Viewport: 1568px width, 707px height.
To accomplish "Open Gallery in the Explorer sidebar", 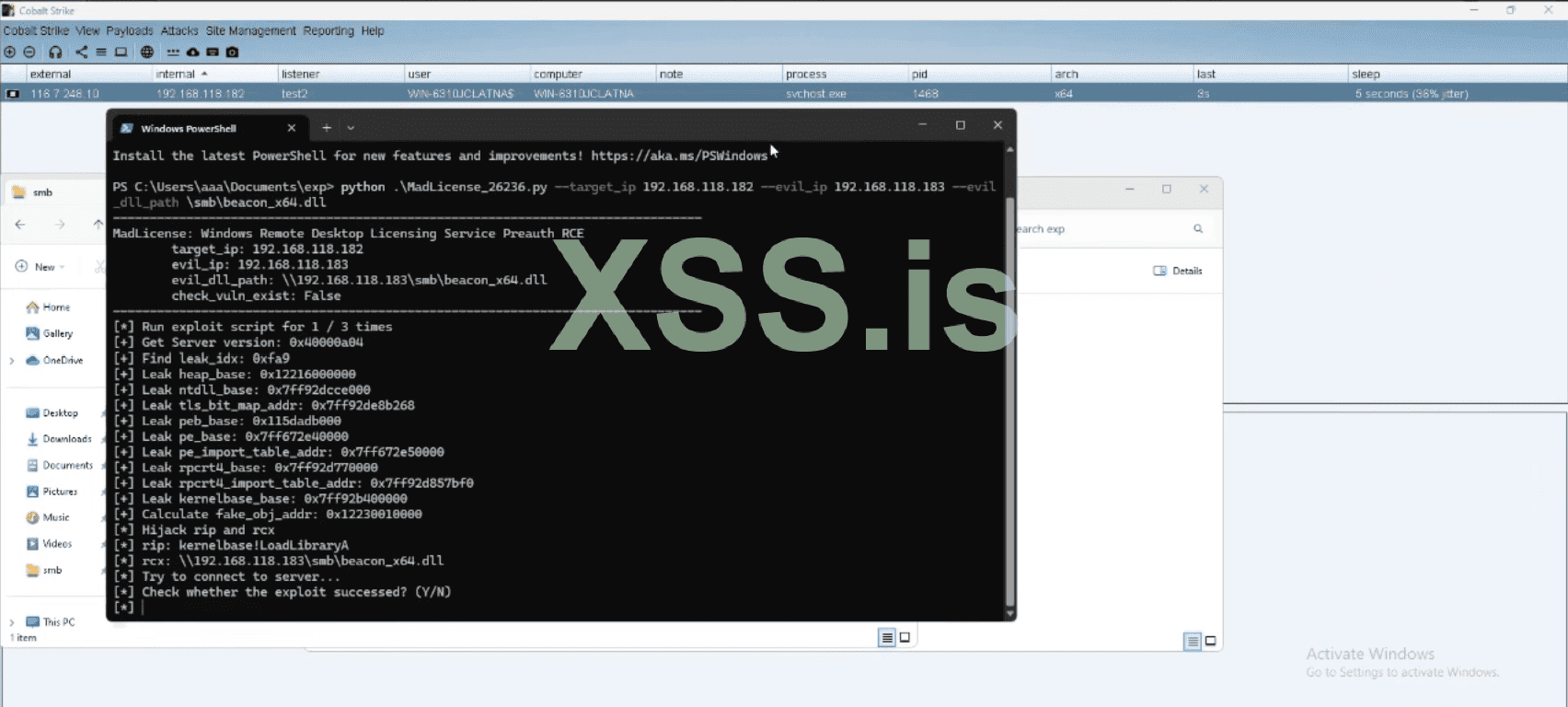I will coord(50,334).
